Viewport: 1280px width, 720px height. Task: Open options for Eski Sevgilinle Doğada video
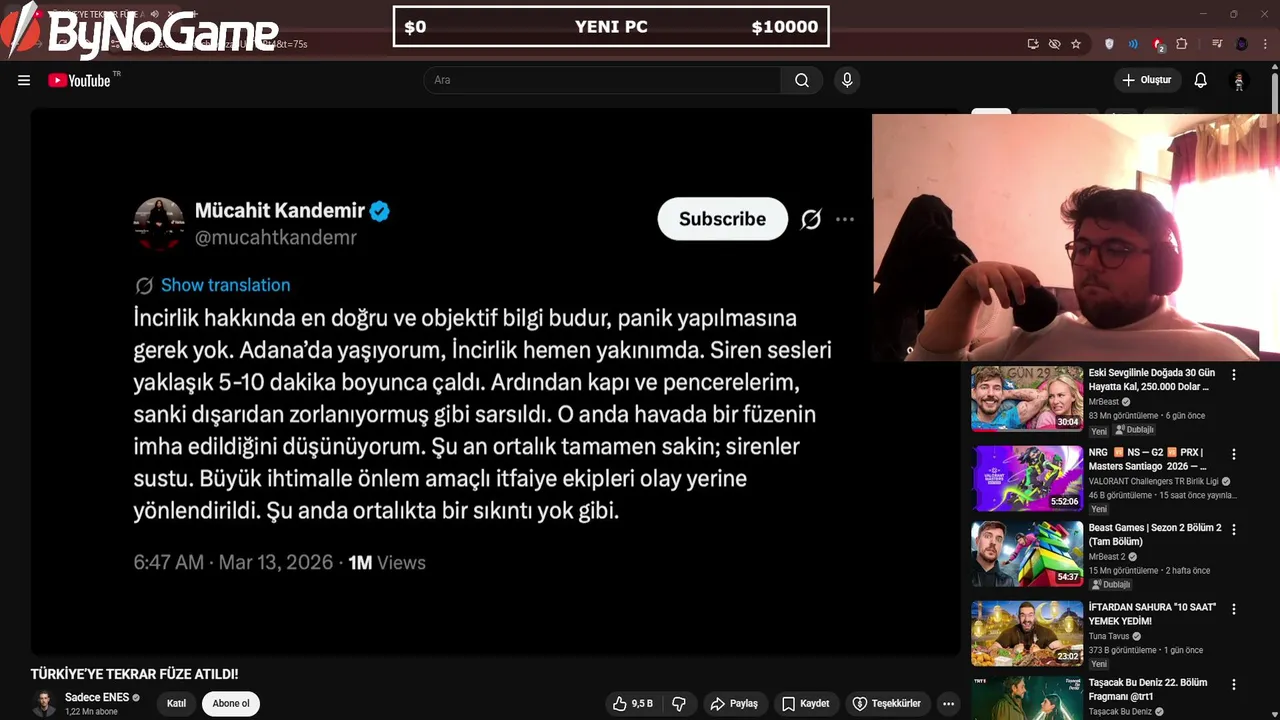click(1233, 374)
